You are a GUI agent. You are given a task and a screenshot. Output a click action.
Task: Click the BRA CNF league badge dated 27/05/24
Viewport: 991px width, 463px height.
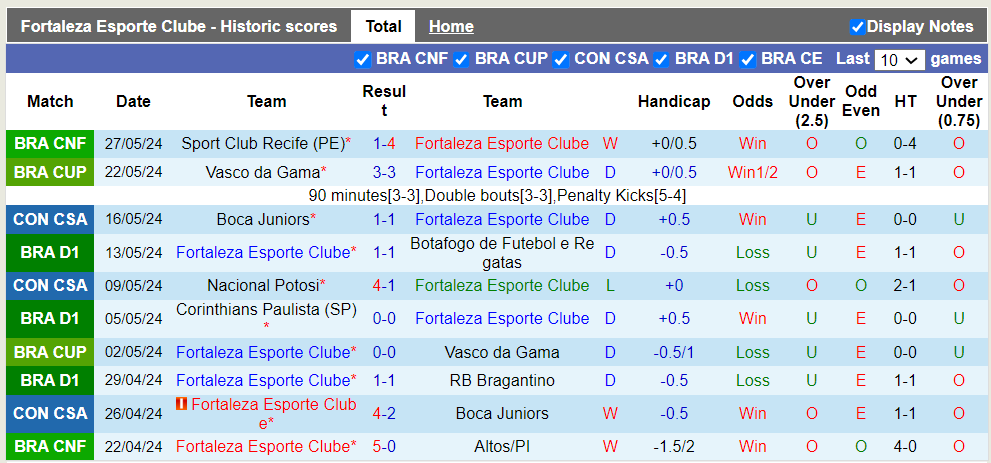[50, 143]
